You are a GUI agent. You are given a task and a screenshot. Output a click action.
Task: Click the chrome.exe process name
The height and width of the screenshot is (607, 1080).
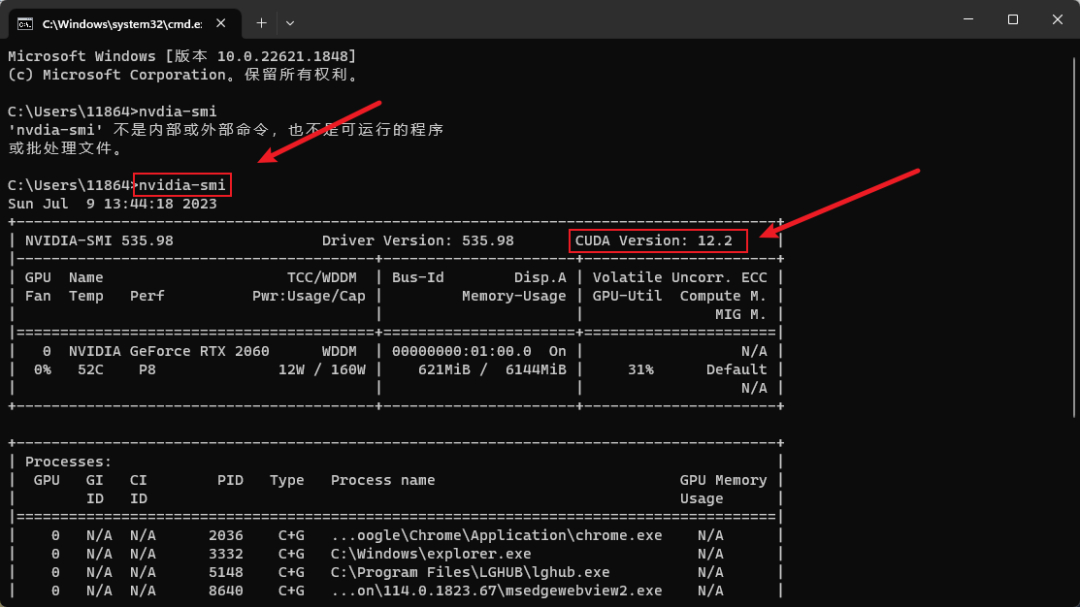pos(496,535)
